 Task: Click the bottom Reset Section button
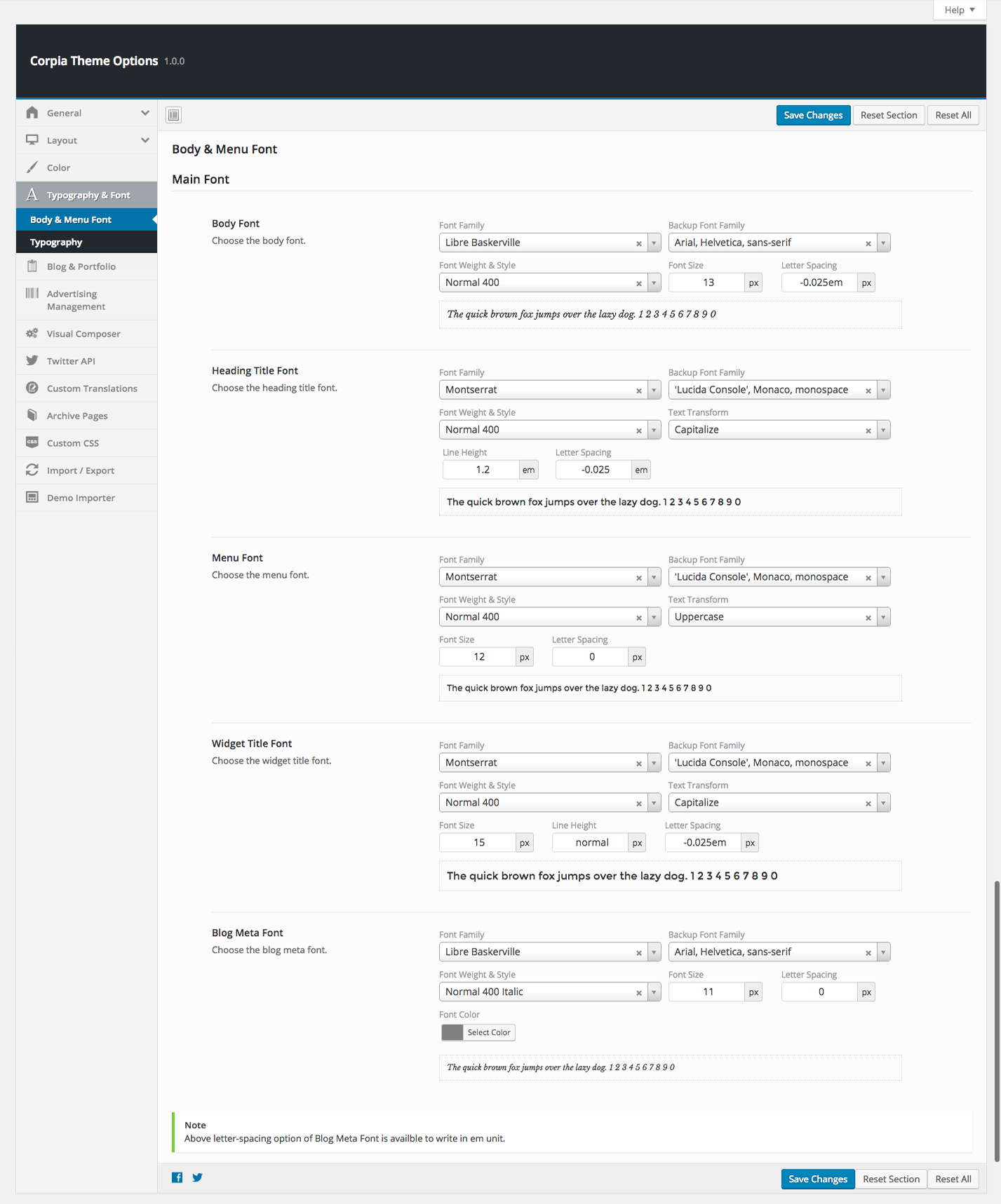pyautogui.click(x=891, y=1179)
